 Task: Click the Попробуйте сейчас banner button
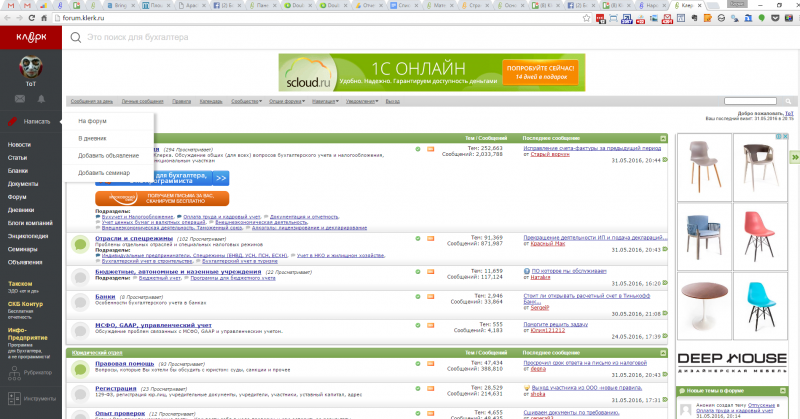[x=541, y=72]
